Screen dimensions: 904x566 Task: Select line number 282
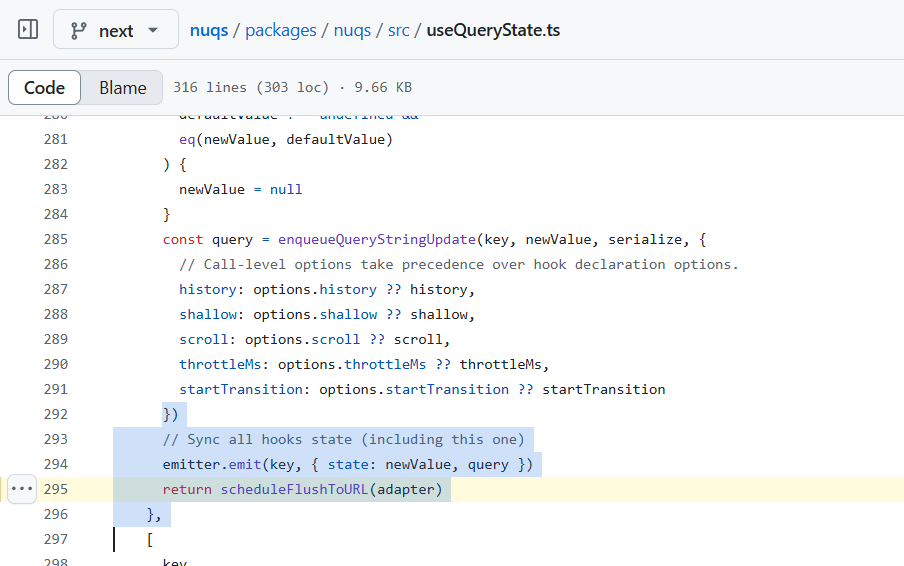(56, 164)
